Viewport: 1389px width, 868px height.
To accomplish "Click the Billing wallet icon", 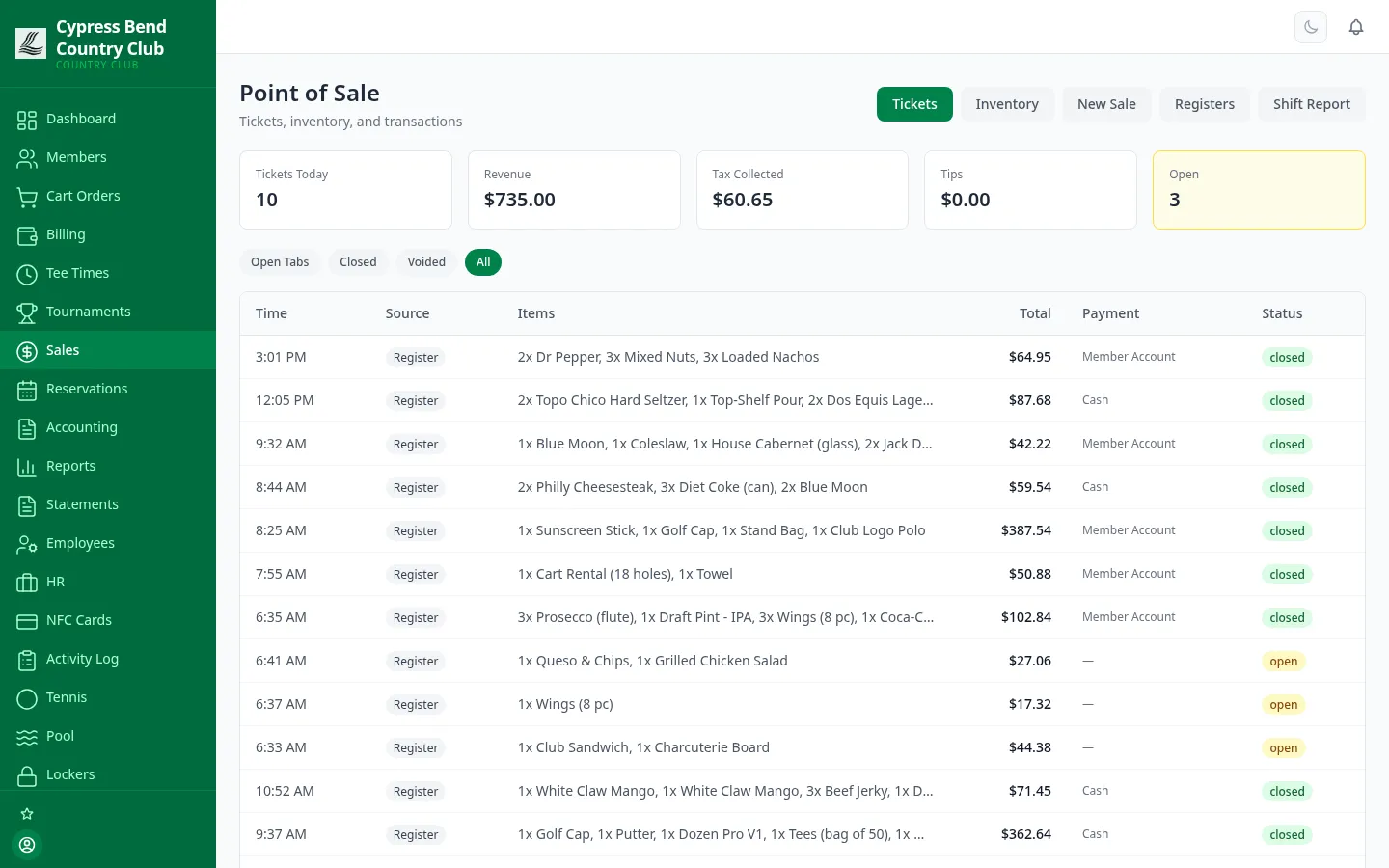I will pos(27,235).
